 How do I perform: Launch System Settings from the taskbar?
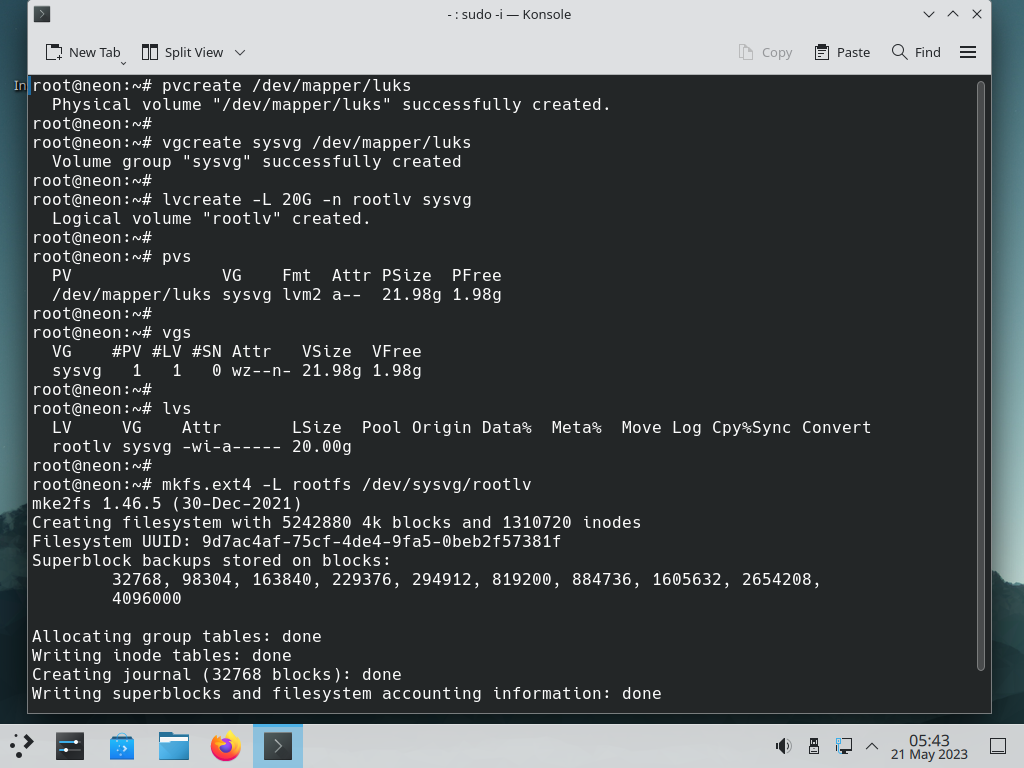[70, 746]
